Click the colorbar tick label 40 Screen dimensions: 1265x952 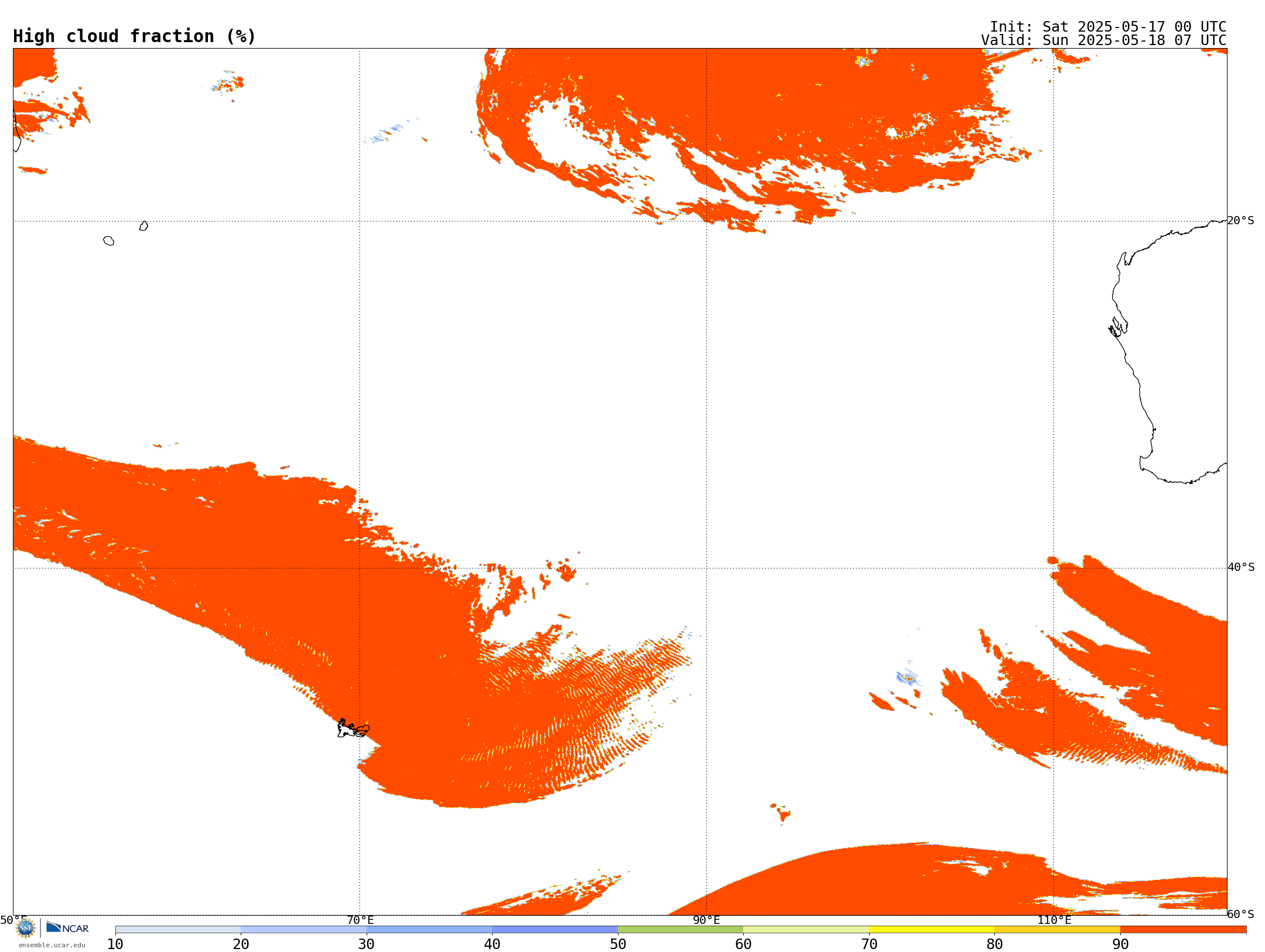point(492,944)
